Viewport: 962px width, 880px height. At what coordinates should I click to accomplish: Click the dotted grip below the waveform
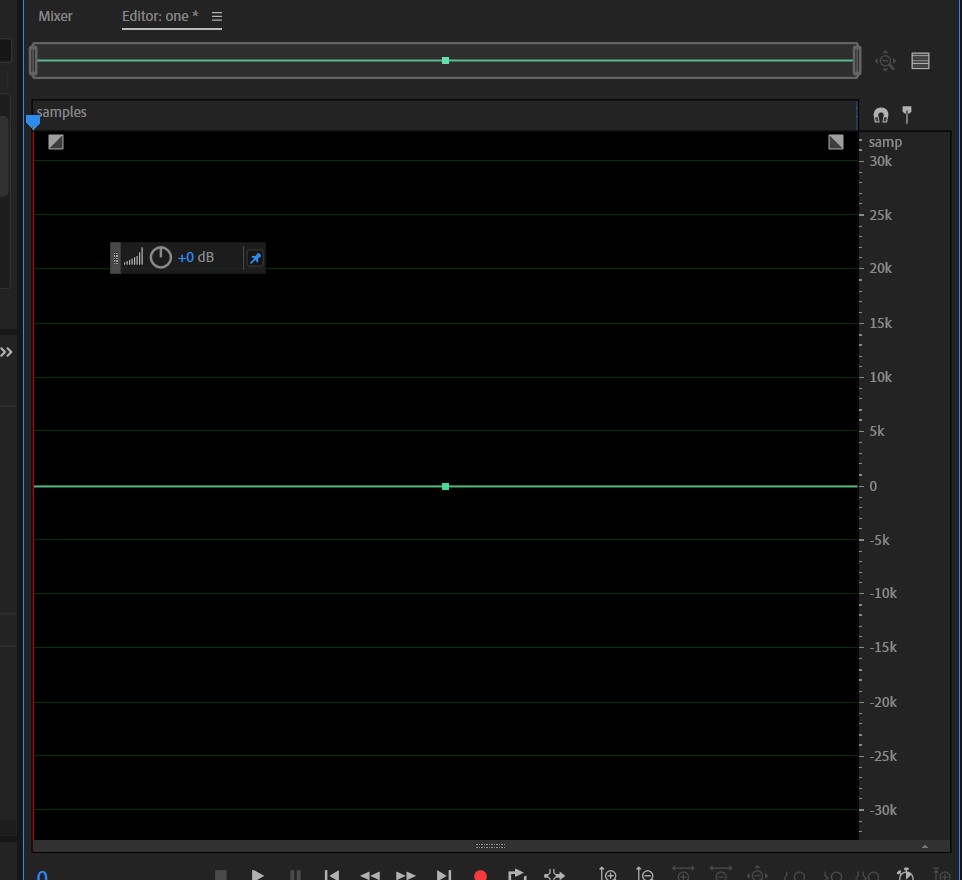click(x=491, y=846)
